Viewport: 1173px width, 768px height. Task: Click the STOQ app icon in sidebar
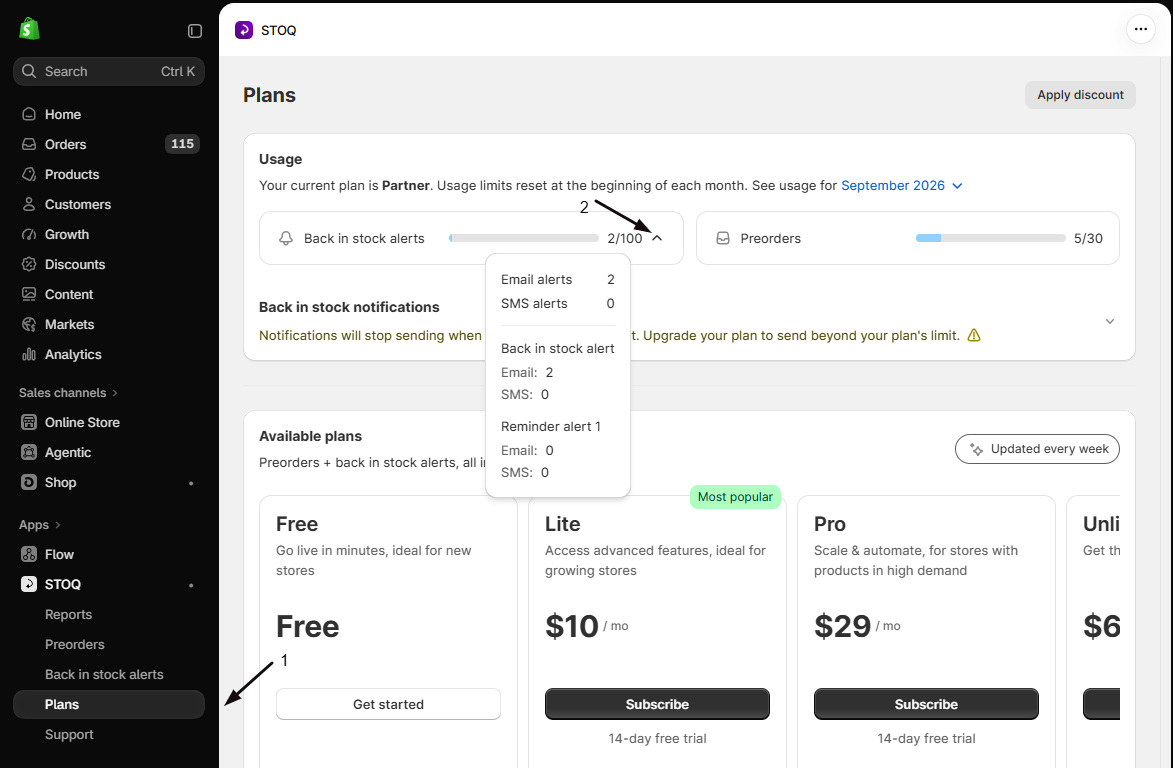pyautogui.click(x=28, y=584)
